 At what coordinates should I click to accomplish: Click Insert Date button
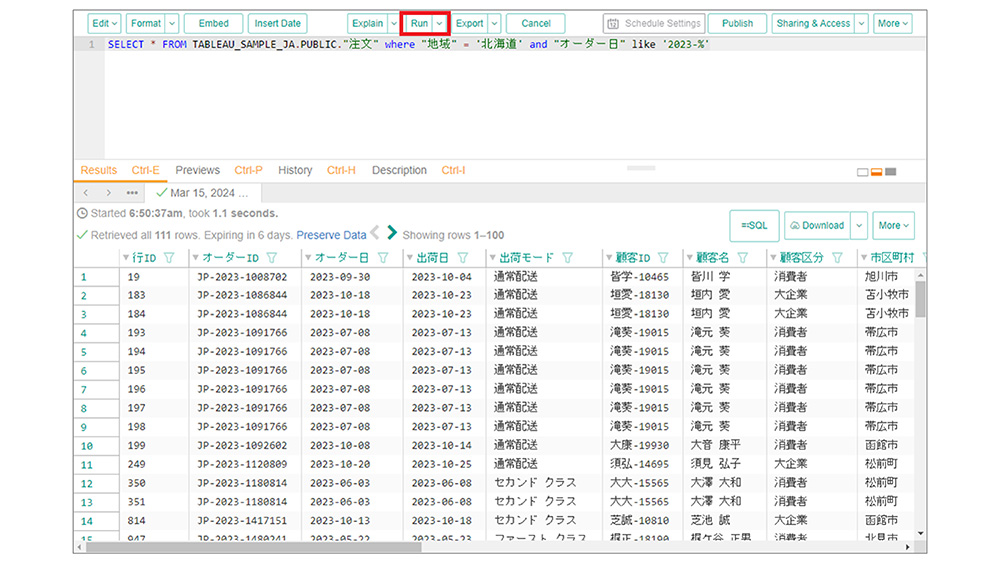click(x=277, y=24)
